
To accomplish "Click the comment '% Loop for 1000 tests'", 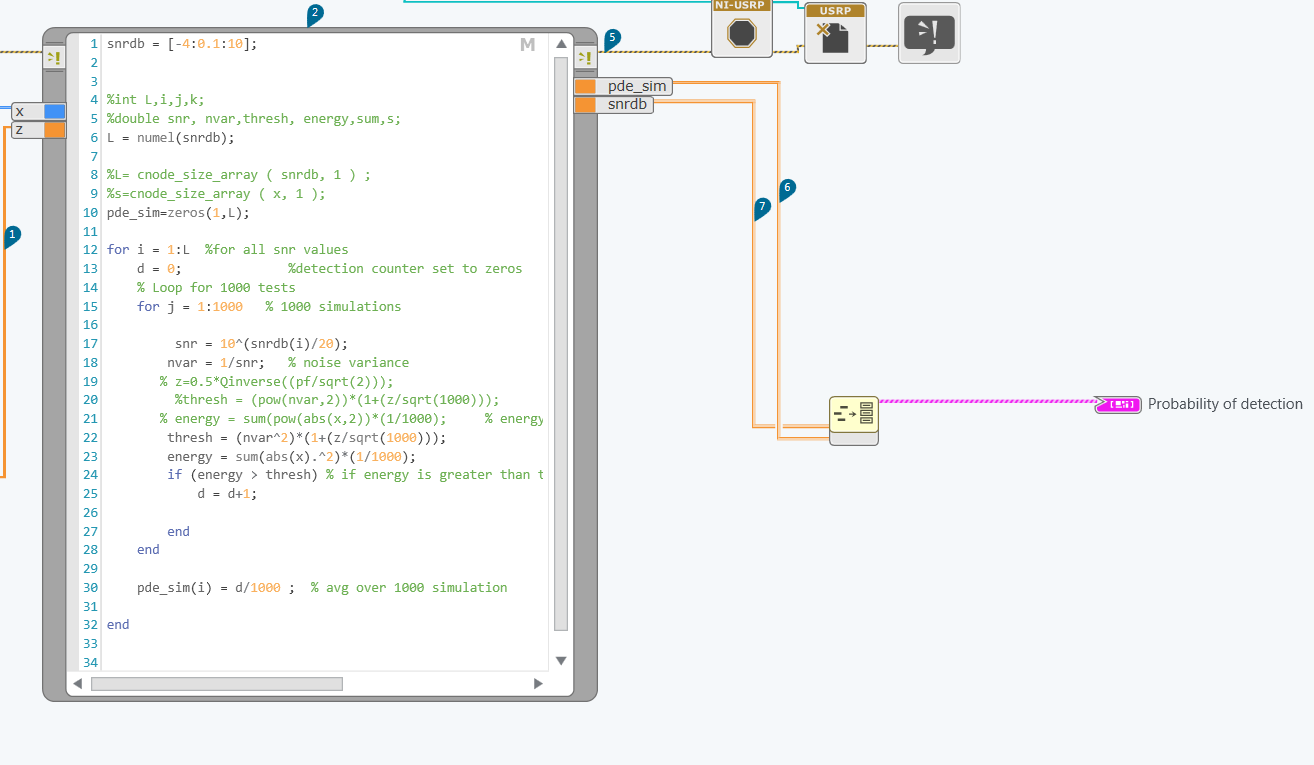I will (216, 287).
